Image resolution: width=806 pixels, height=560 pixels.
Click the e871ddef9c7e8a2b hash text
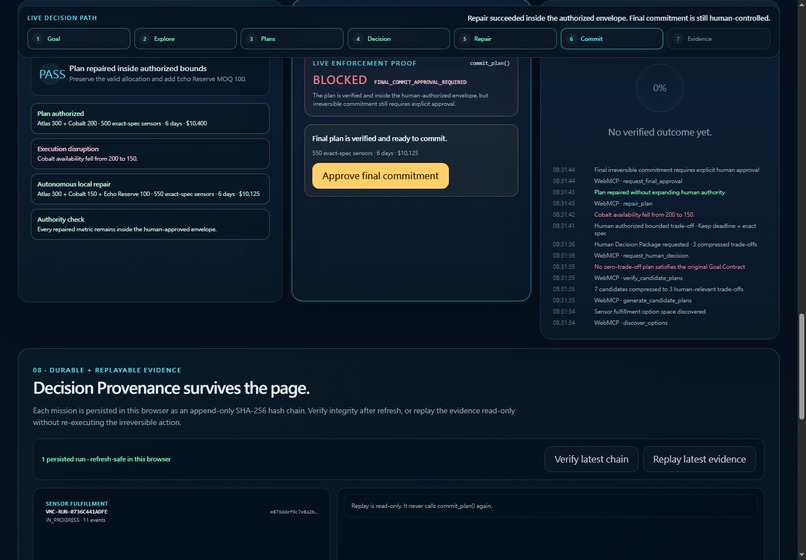(x=294, y=512)
